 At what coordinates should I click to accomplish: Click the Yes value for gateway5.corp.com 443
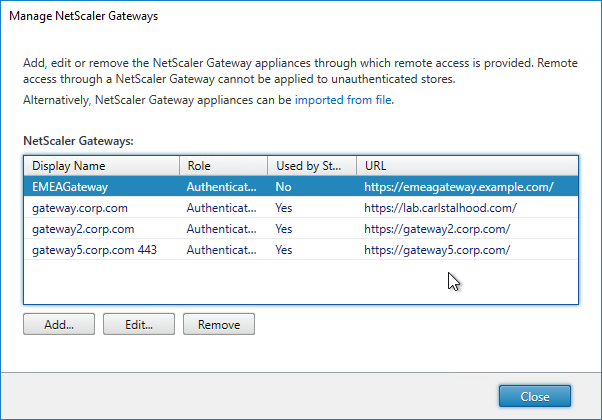pos(284,250)
